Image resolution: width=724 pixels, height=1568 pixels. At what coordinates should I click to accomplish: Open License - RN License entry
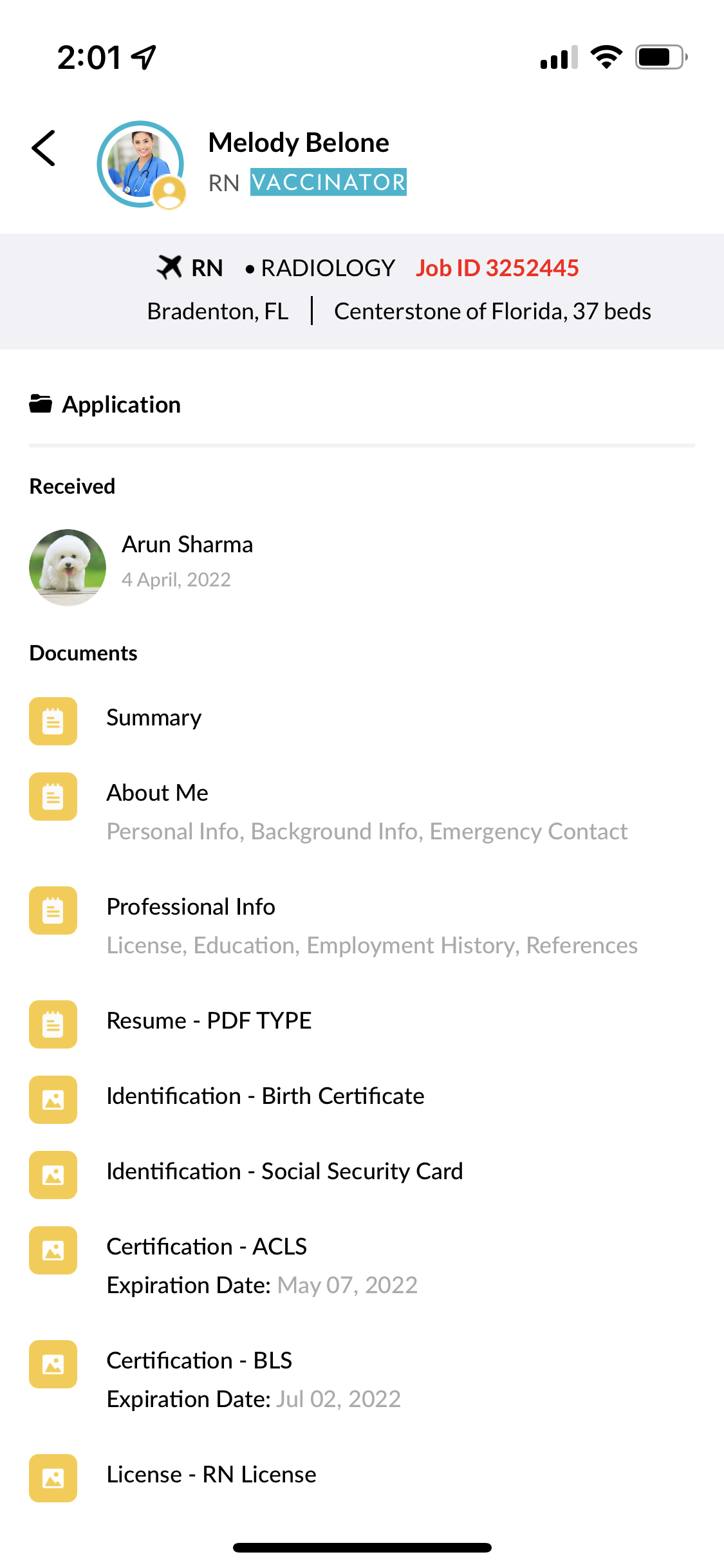(211, 1475)
